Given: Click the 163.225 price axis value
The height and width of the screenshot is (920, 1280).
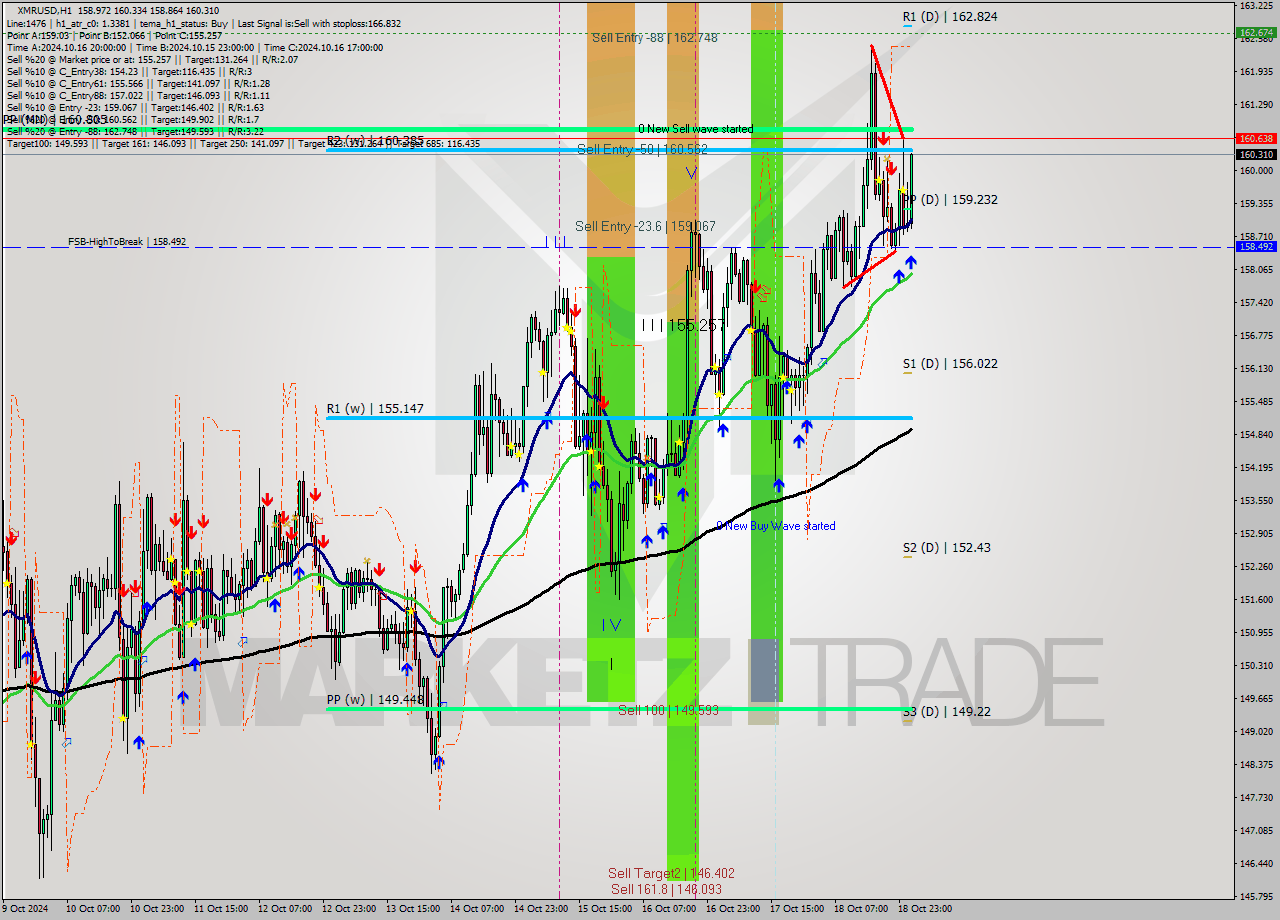Looking at the screenshot, I should pos(1256,6).
